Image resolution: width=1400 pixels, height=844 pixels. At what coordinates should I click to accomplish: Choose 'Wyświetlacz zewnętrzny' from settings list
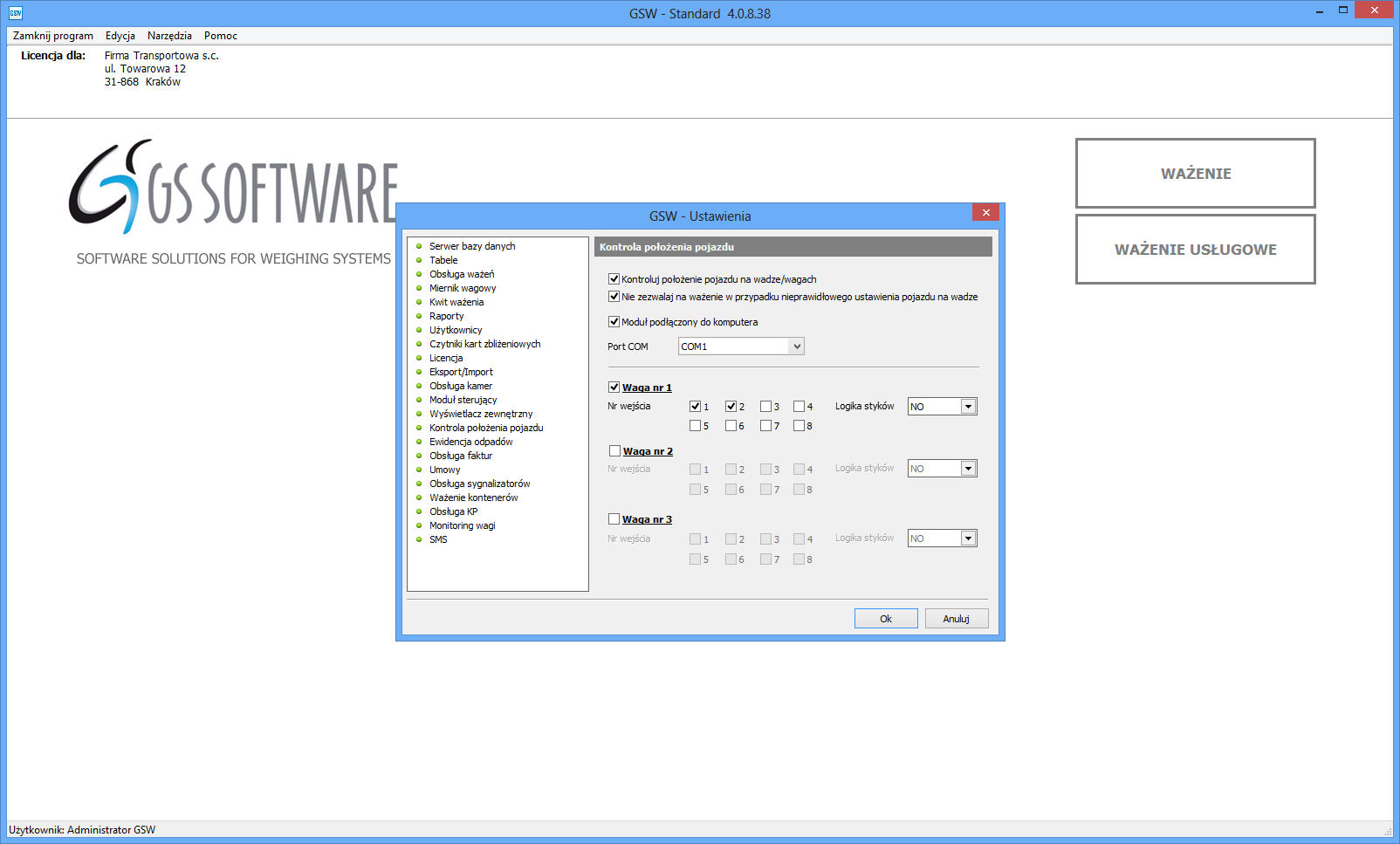[x=480, y=414]
